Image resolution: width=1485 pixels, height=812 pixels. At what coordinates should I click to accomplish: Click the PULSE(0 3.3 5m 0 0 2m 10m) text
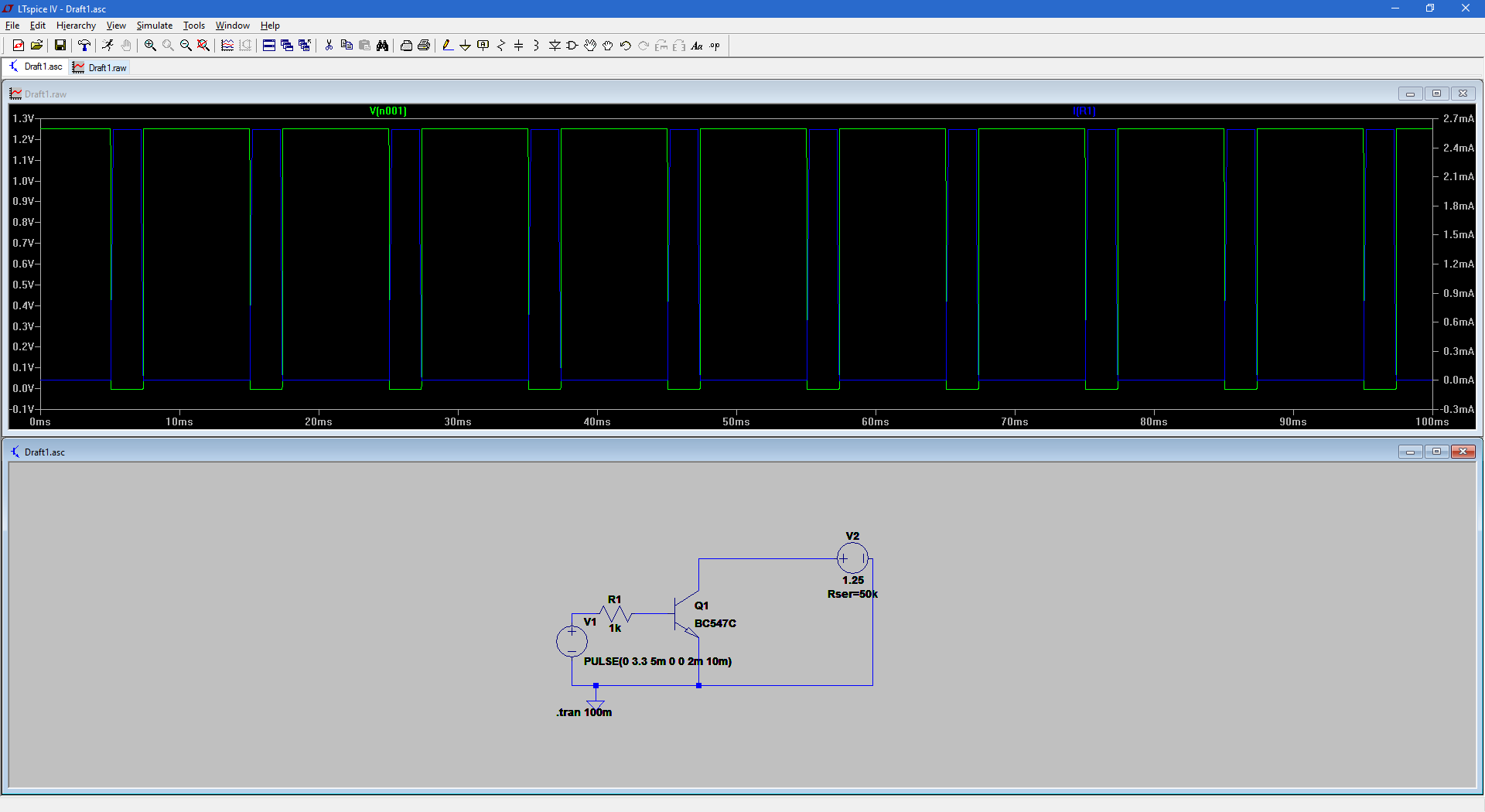click(x=657, y=661)
